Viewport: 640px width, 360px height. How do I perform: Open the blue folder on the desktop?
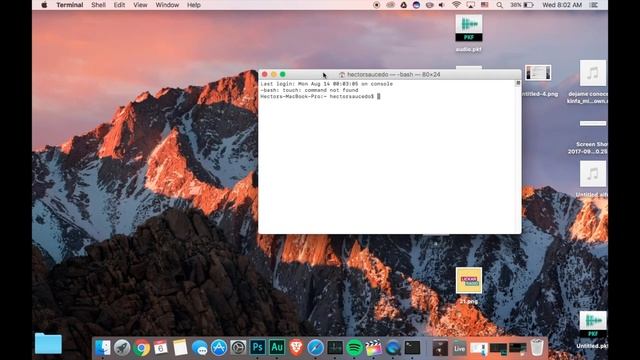[48, 343]
